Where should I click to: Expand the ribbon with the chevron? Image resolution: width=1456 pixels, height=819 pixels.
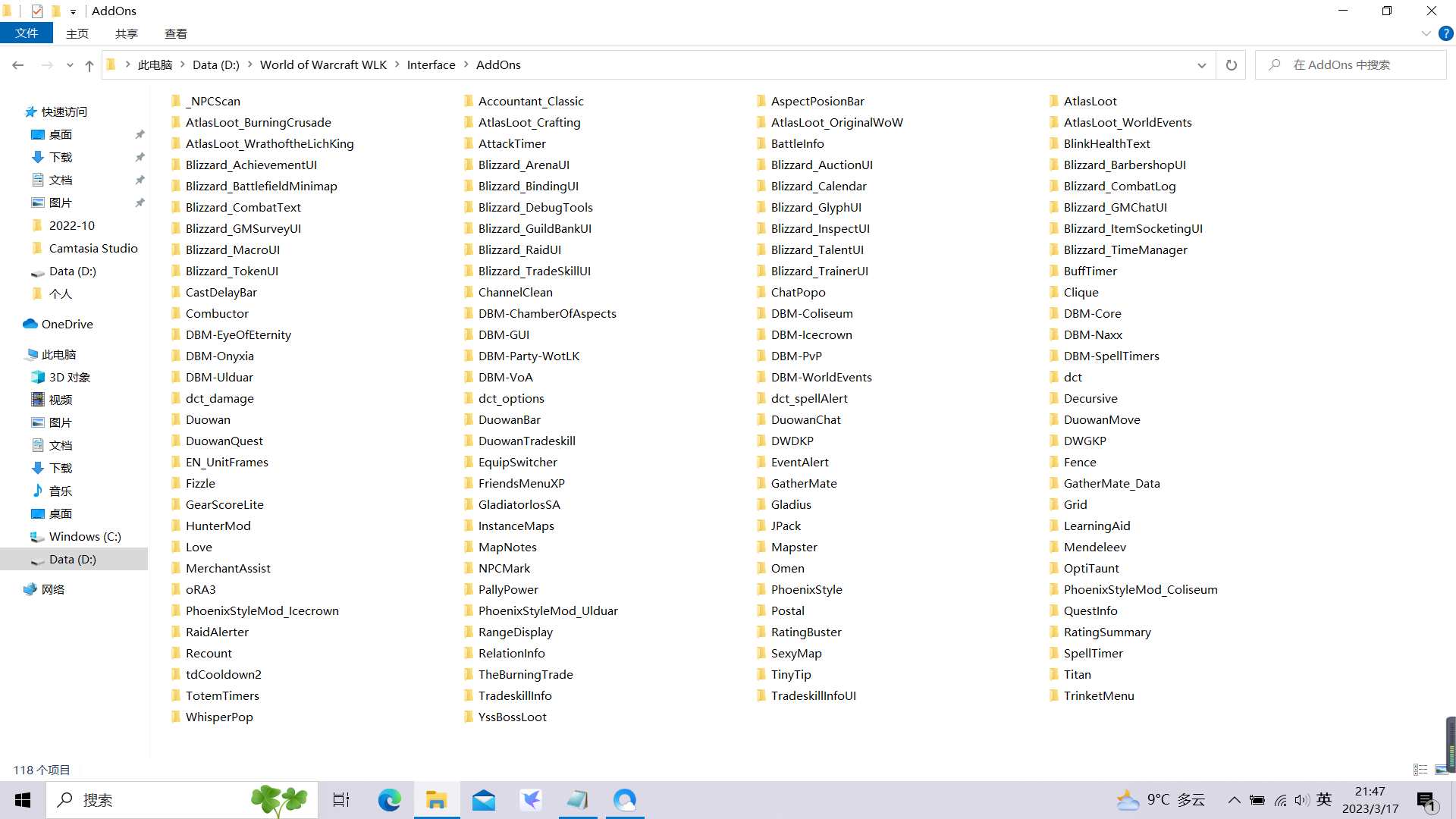[1426, 33]
